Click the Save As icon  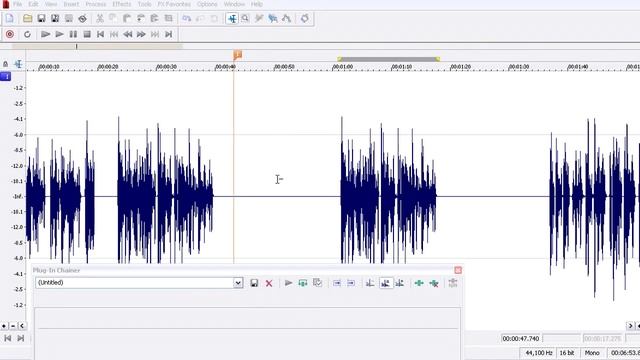[x=55, y=18]
